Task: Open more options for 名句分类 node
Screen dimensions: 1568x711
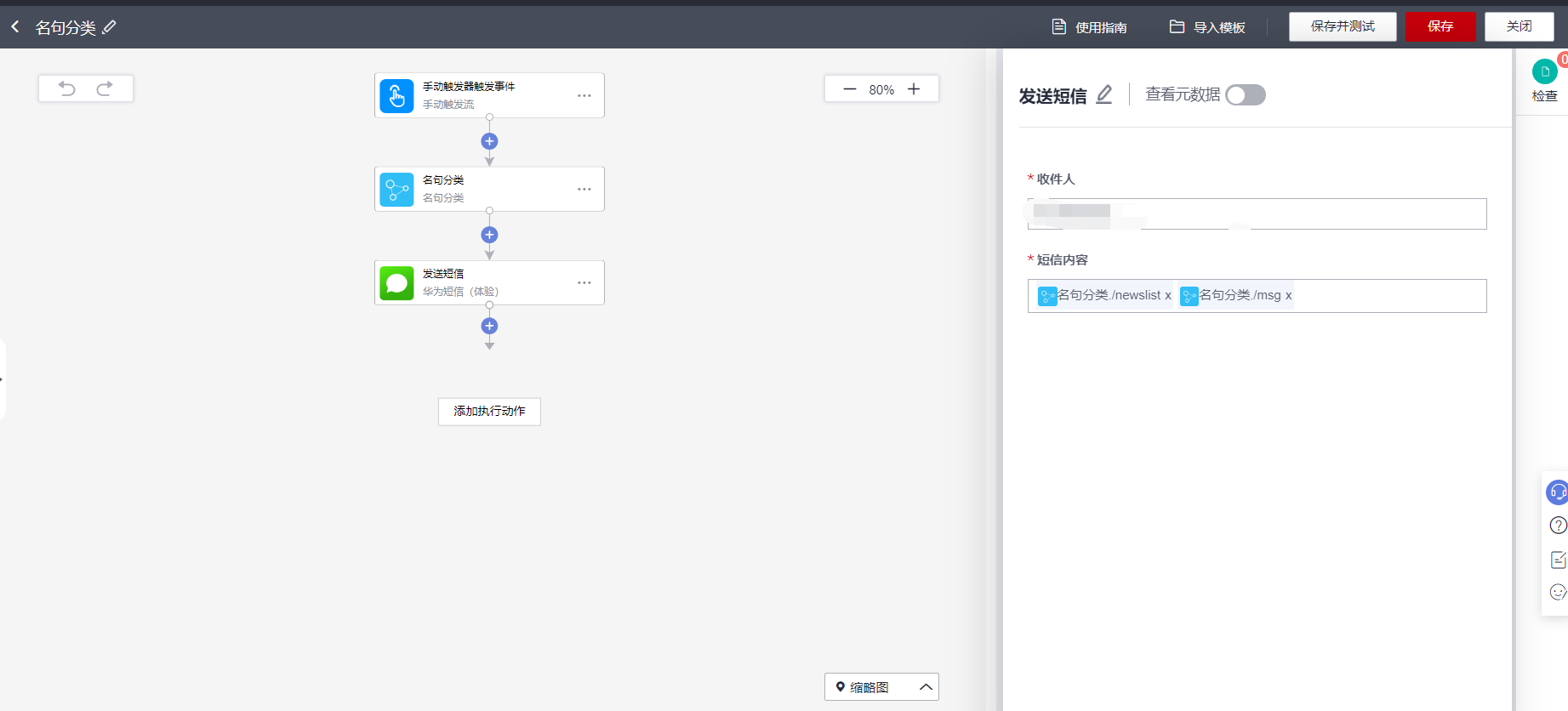Action: (x=584, y=189)
